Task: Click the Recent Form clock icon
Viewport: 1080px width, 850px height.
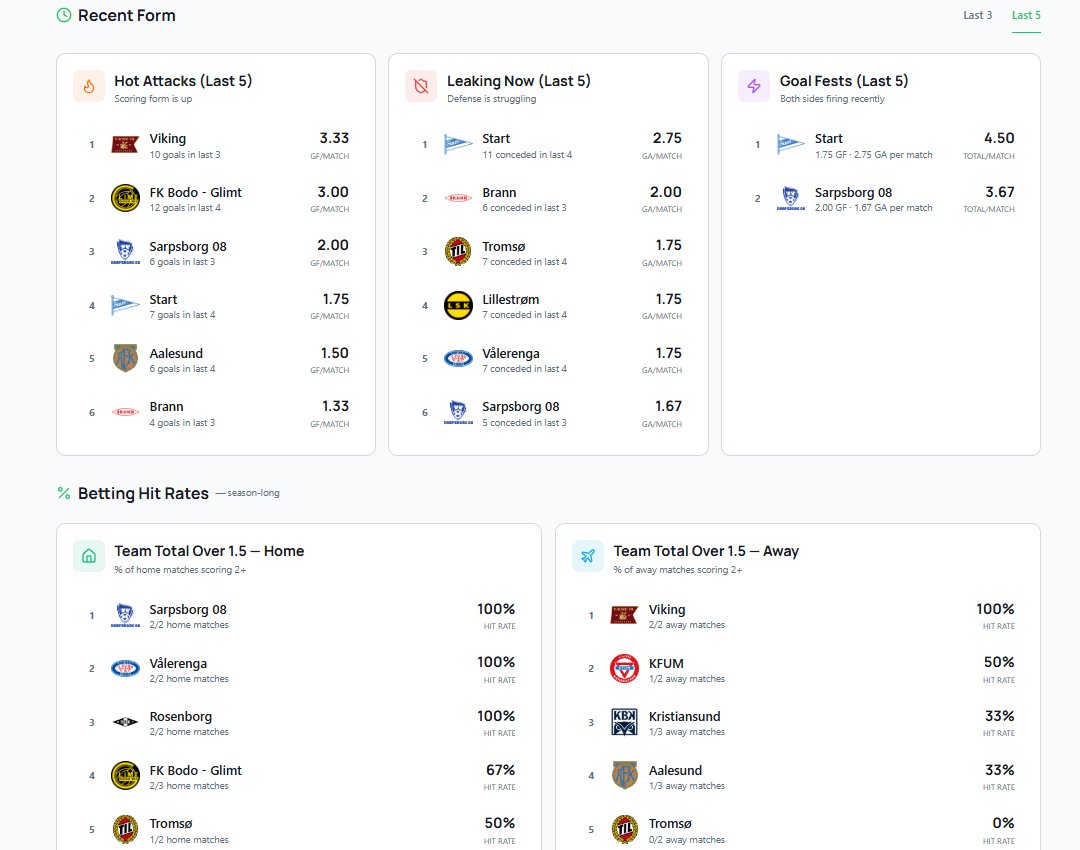Action: [64, 15]
